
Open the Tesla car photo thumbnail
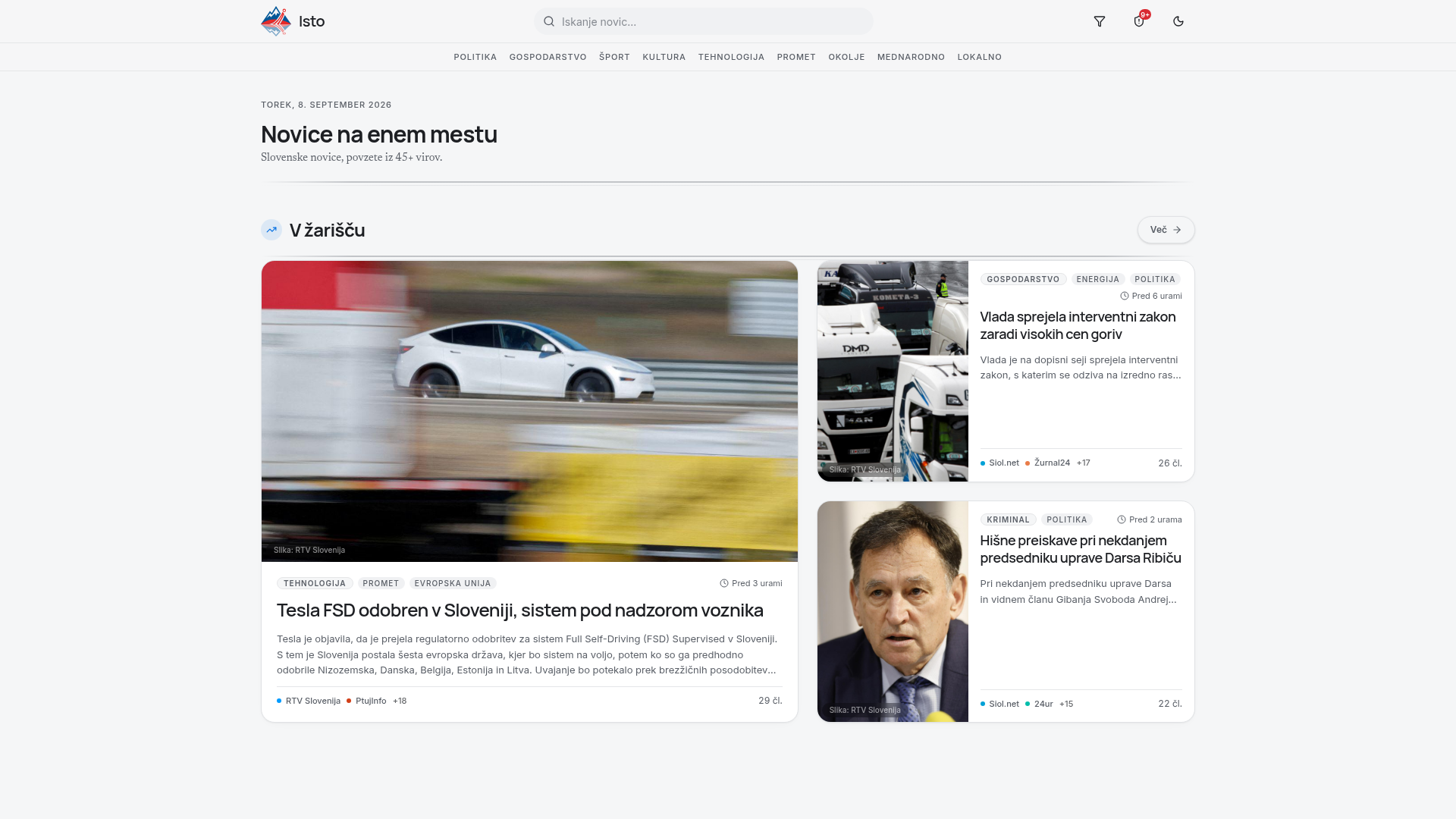[529, 411]
